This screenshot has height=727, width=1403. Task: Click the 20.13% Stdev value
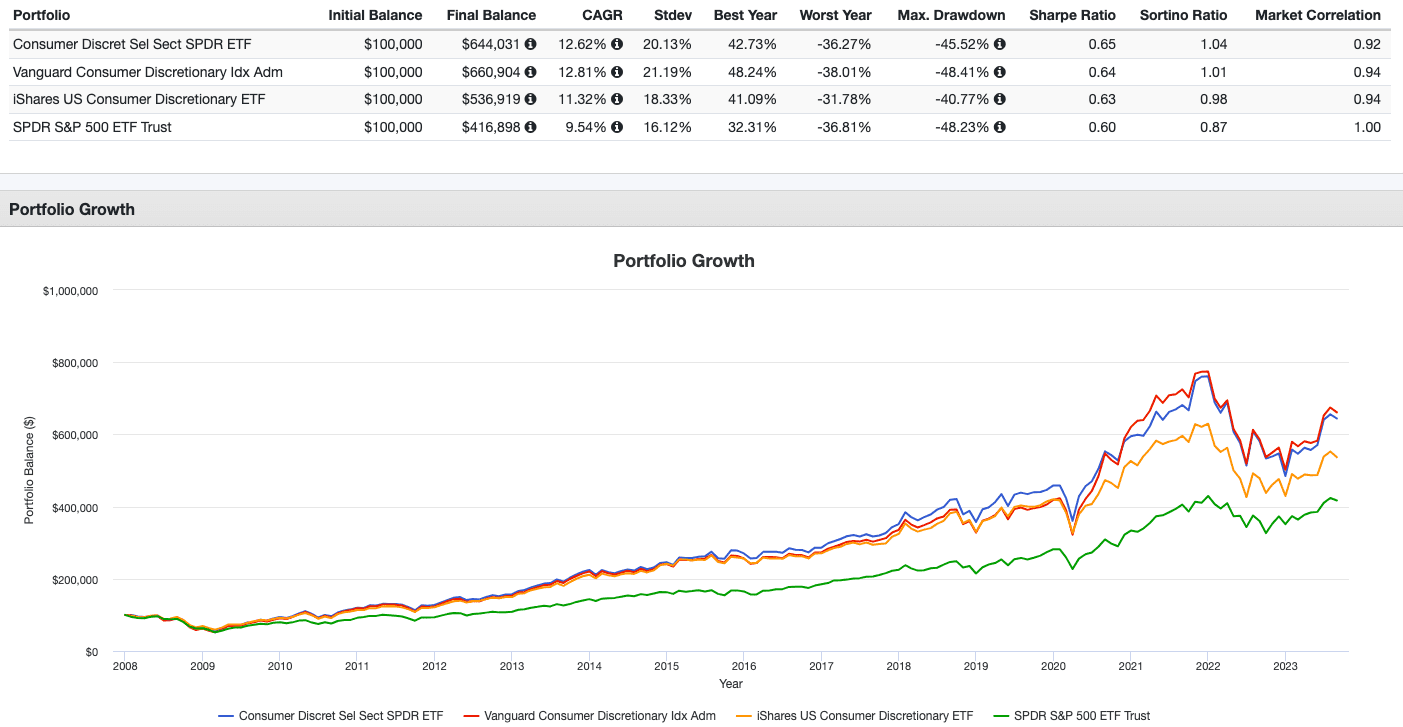[x=668, y=44]
